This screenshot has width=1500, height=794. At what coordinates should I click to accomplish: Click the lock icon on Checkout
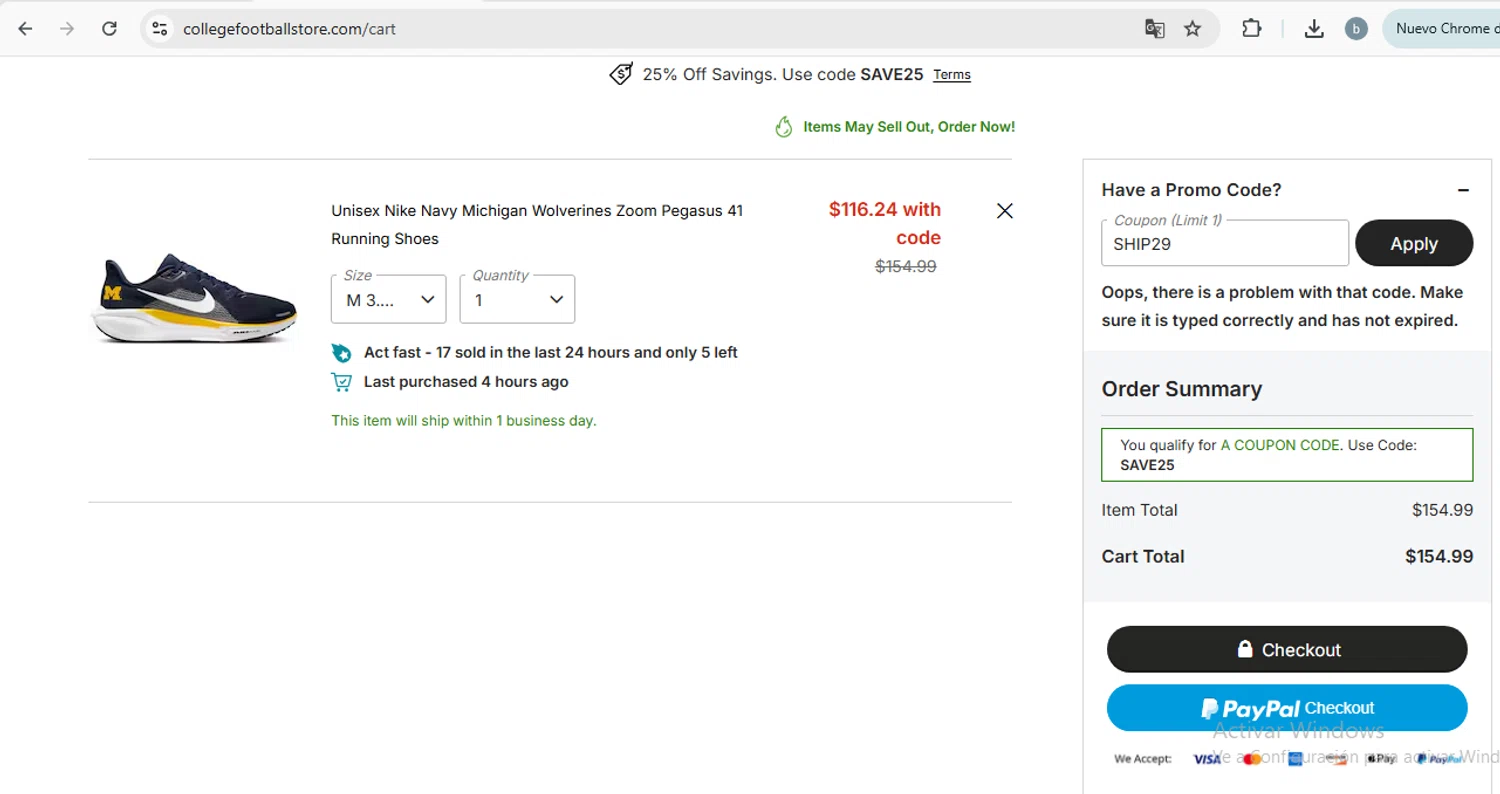pos(1245,649)
